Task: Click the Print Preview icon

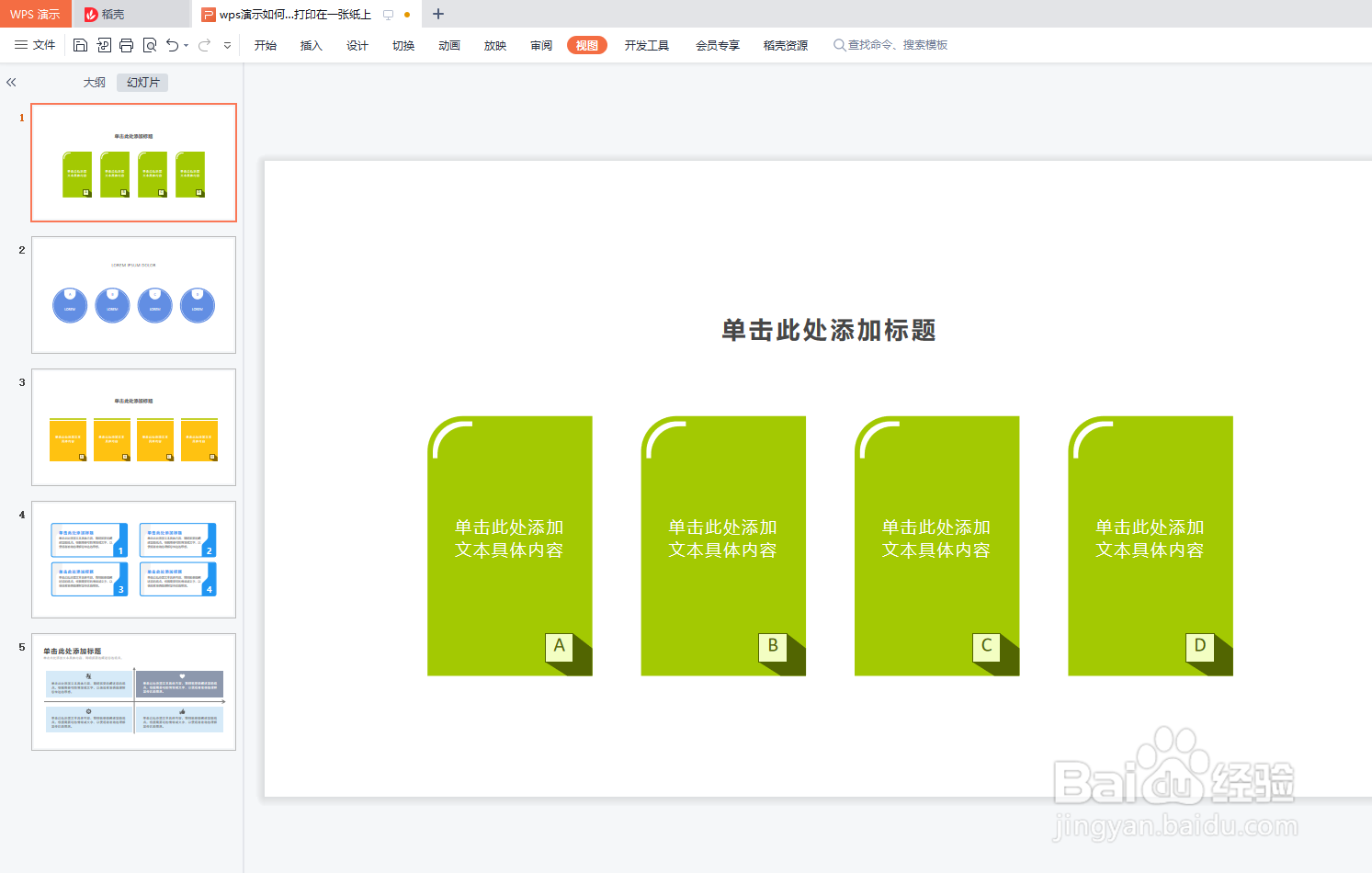Action: [x=150, y=44]
